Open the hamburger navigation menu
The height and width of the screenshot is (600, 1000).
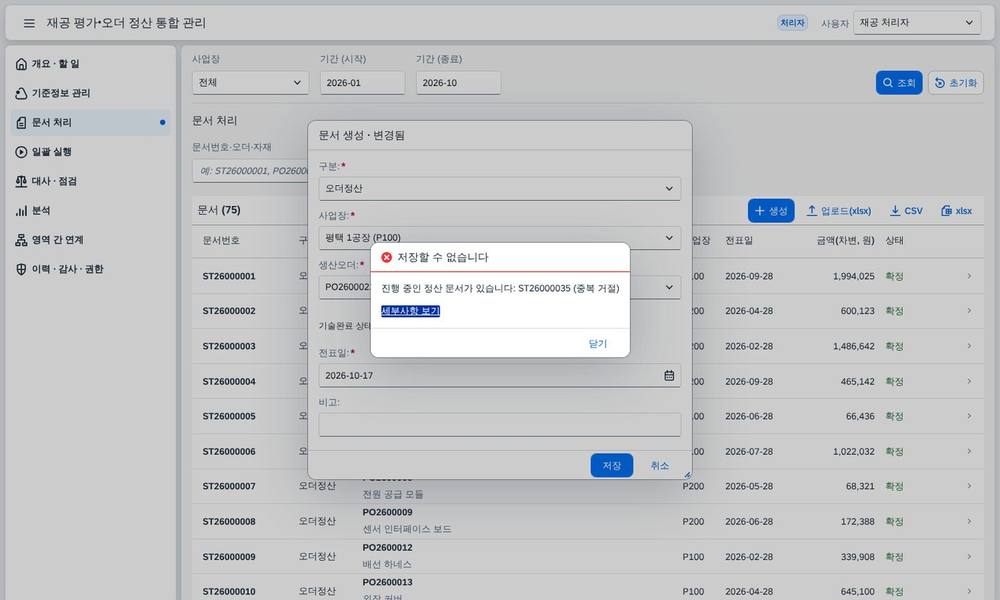point(29,23)
